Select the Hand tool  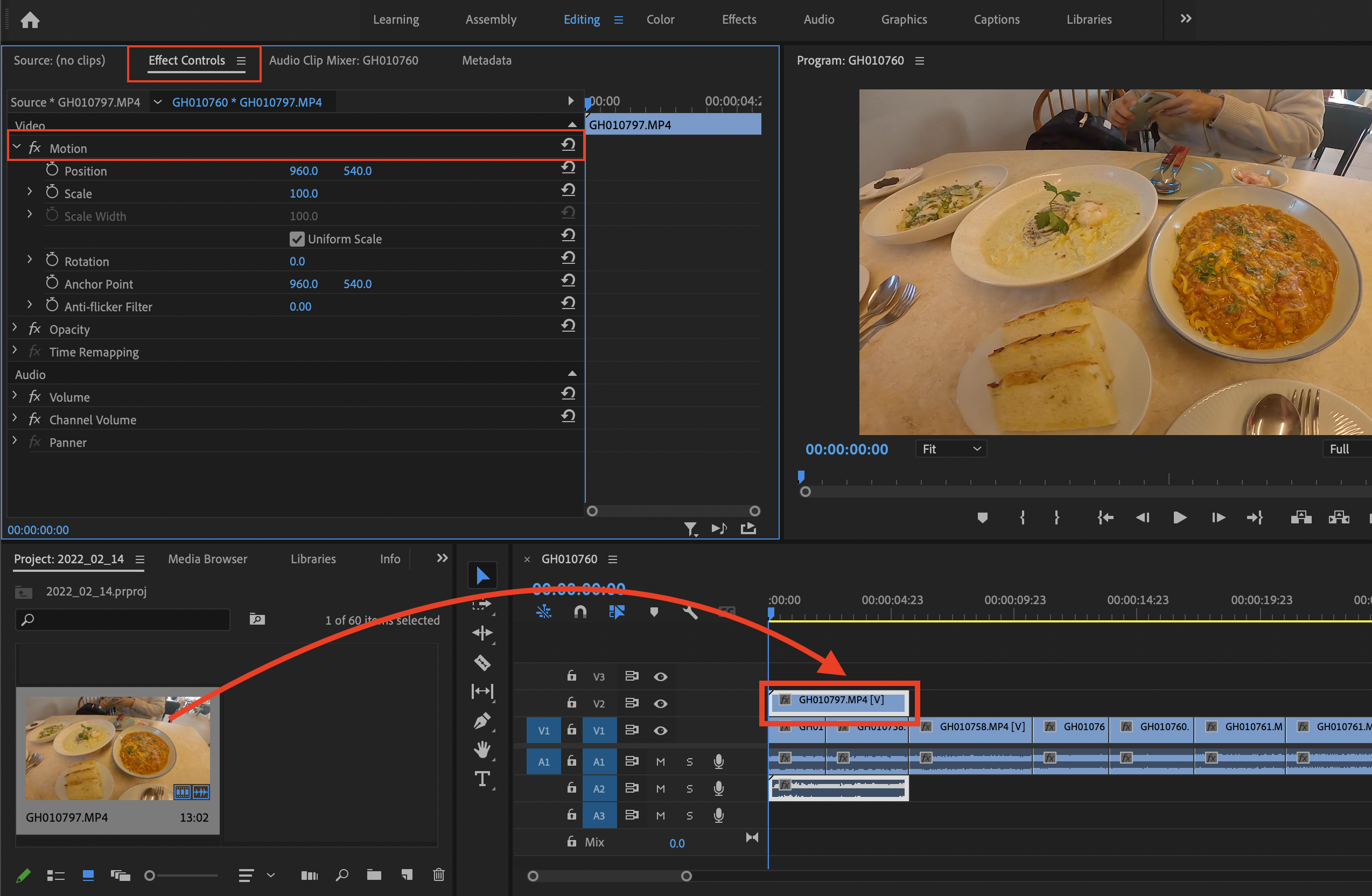[482, 750]
